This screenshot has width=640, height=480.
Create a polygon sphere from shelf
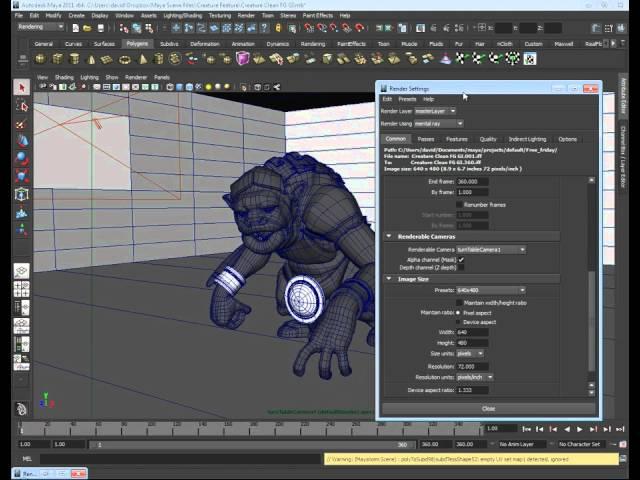[x=40, y=59]
